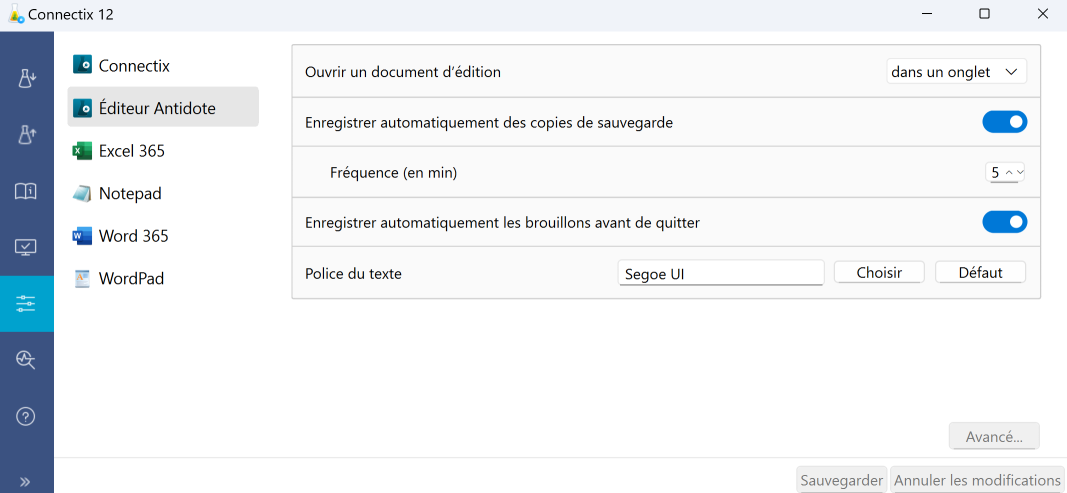Viewport: 1067px width, 493px height.
Task: Click the flask with down arrow sidebar icon
Action: coord(26,79)
